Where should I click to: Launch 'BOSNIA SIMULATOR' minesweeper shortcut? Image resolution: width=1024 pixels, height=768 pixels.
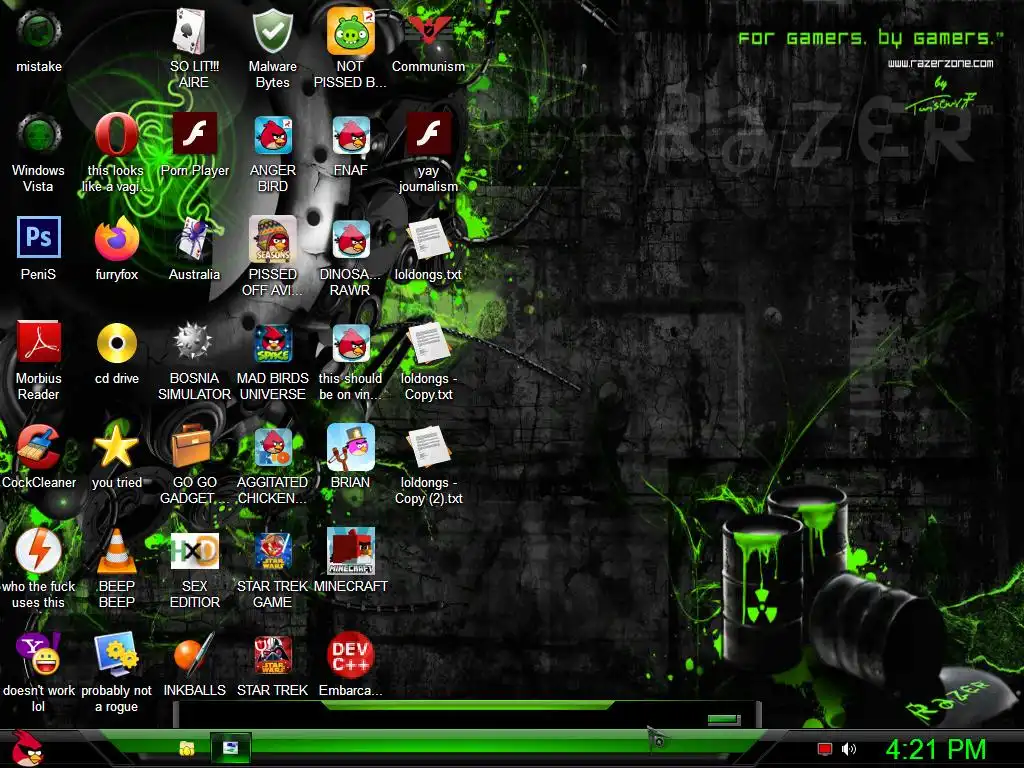pos(194,360)
